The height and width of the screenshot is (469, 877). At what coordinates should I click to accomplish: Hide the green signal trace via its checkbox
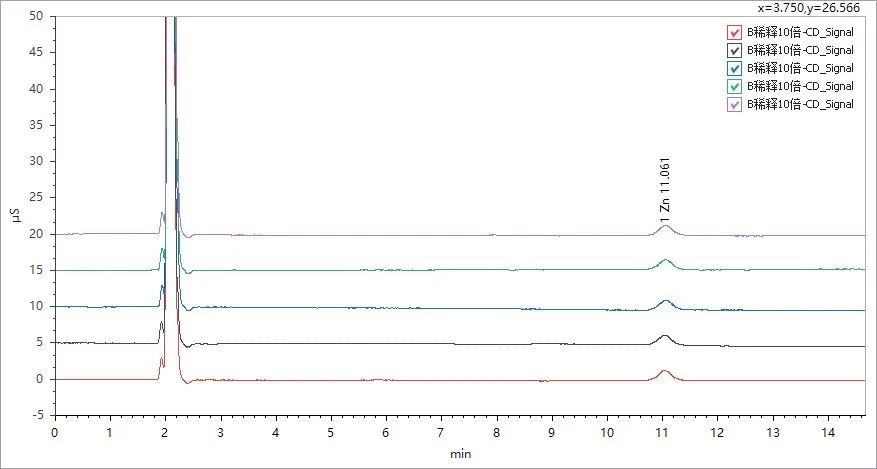click(x=736, y=86)
